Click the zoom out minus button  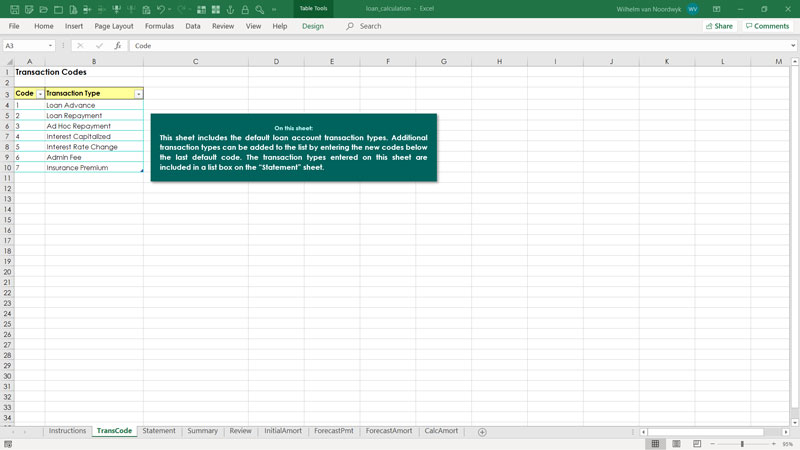713,444
